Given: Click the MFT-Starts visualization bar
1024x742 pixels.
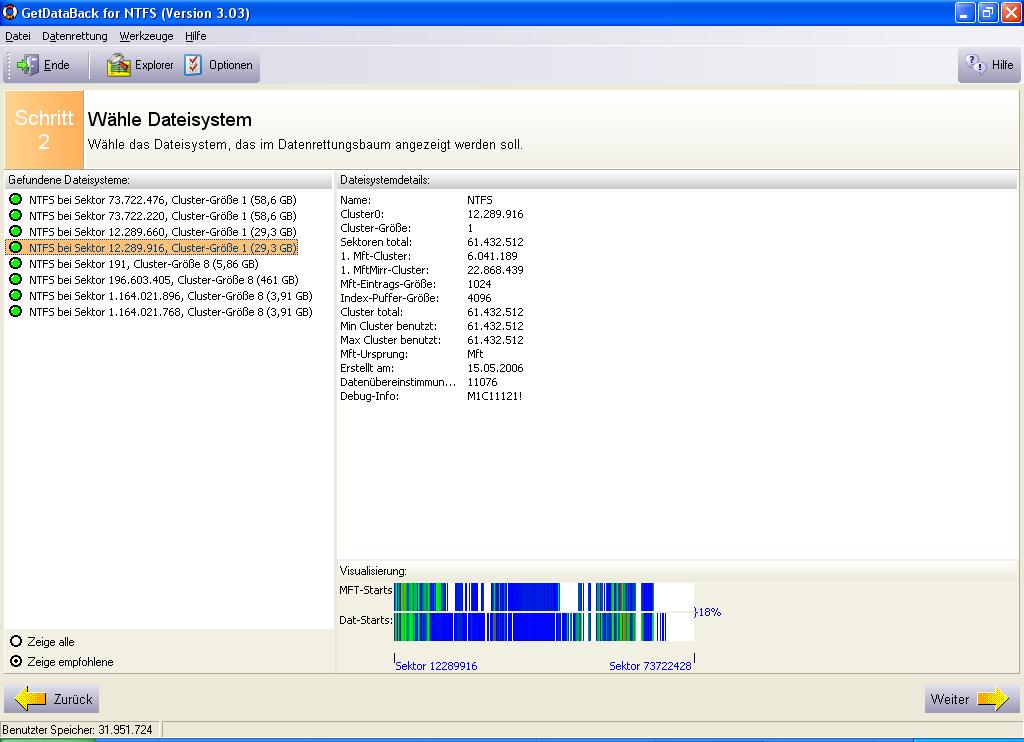Looking at the screenshot, I should tap(543, 597).
